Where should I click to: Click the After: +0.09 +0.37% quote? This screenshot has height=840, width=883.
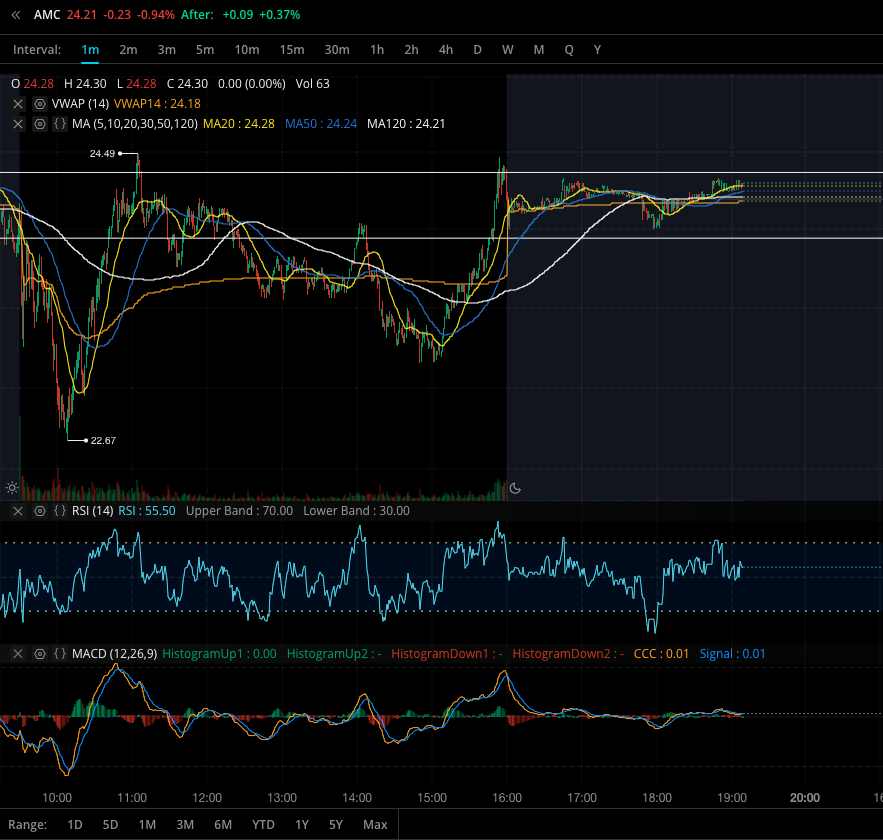(x=240, y=15)
